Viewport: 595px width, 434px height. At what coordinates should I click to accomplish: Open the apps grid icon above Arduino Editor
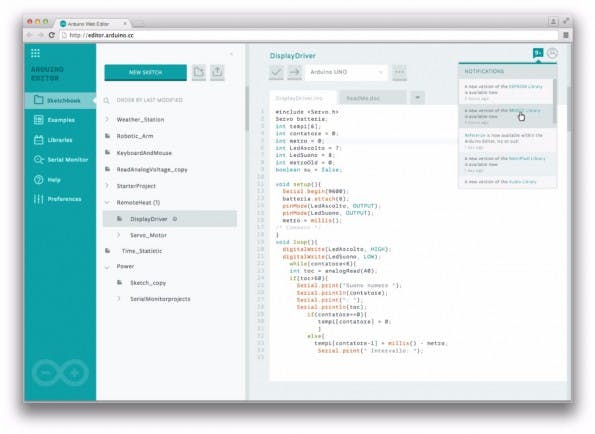click(x=35, y=53)
